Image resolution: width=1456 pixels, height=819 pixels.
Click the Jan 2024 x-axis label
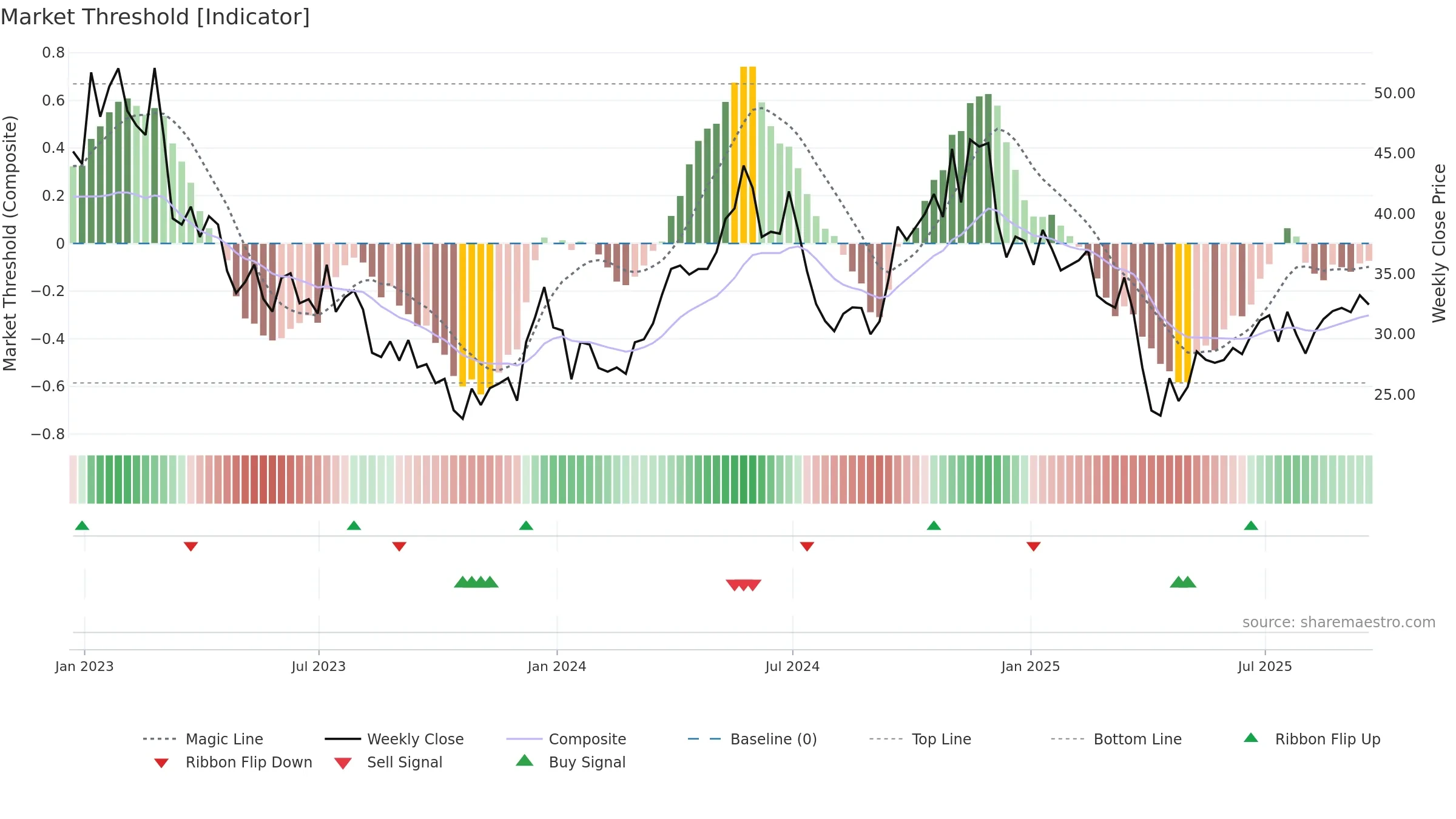[557, 666]
